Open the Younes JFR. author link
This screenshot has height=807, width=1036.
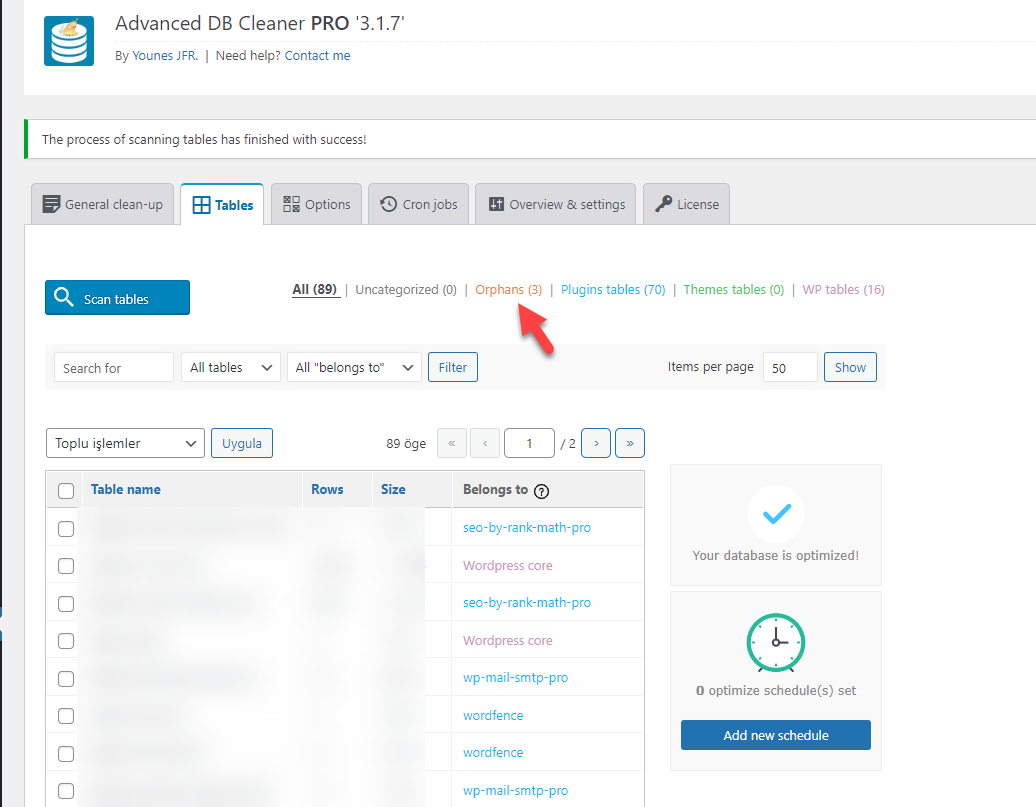(165, 56)
